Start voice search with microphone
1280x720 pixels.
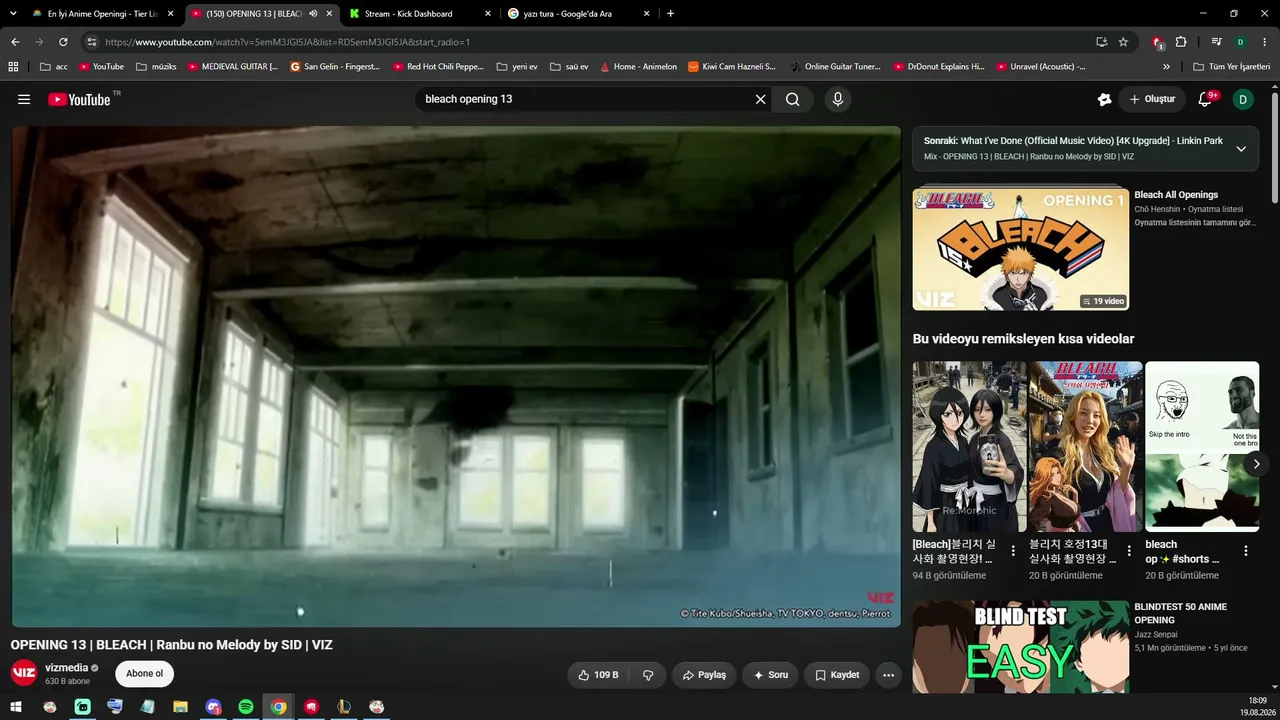click(x=838, y=99)
